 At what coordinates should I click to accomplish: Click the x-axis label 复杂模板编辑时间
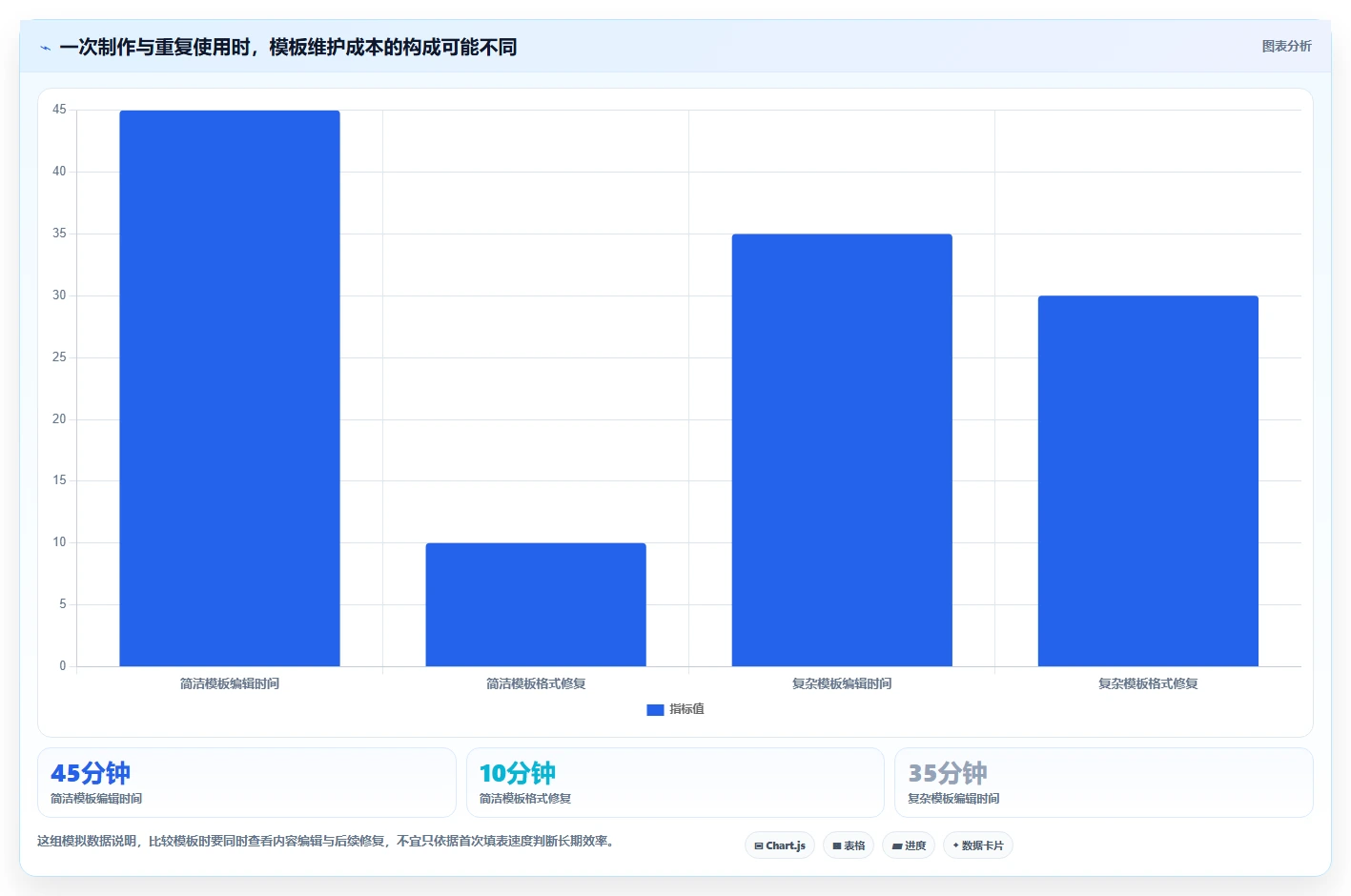[x=842, y=683]
